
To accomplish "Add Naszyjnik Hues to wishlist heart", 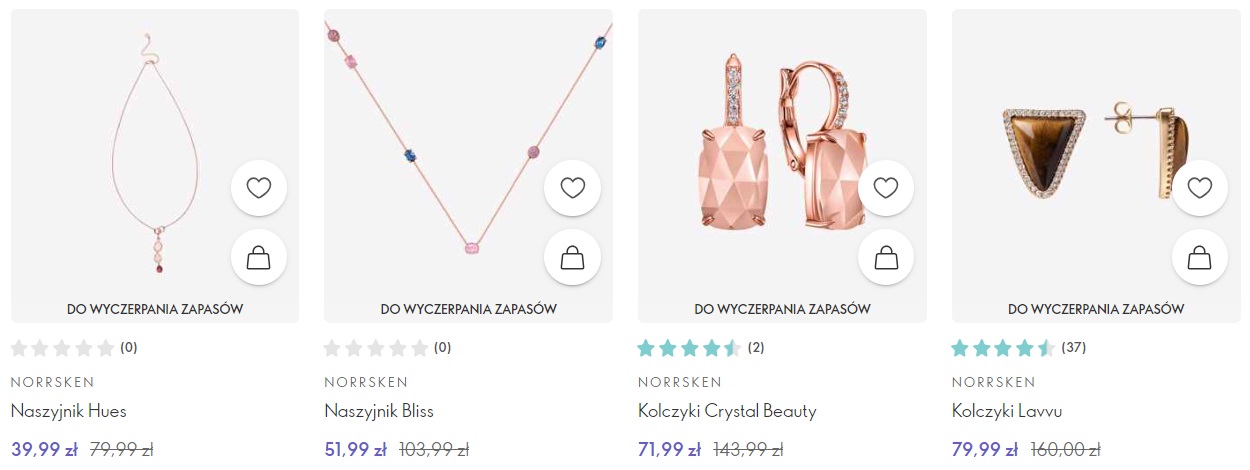I will point(259,187).
